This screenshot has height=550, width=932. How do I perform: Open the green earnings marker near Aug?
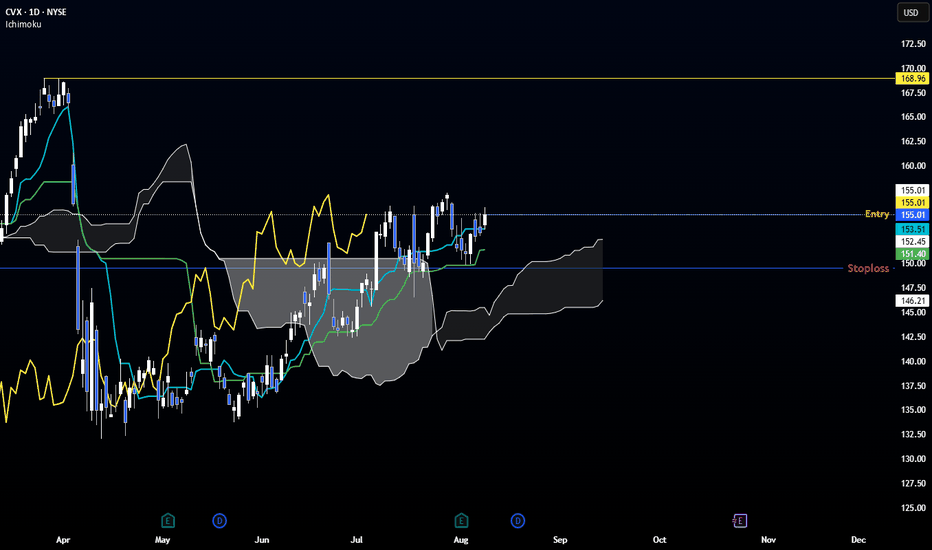tap(461, 521)
